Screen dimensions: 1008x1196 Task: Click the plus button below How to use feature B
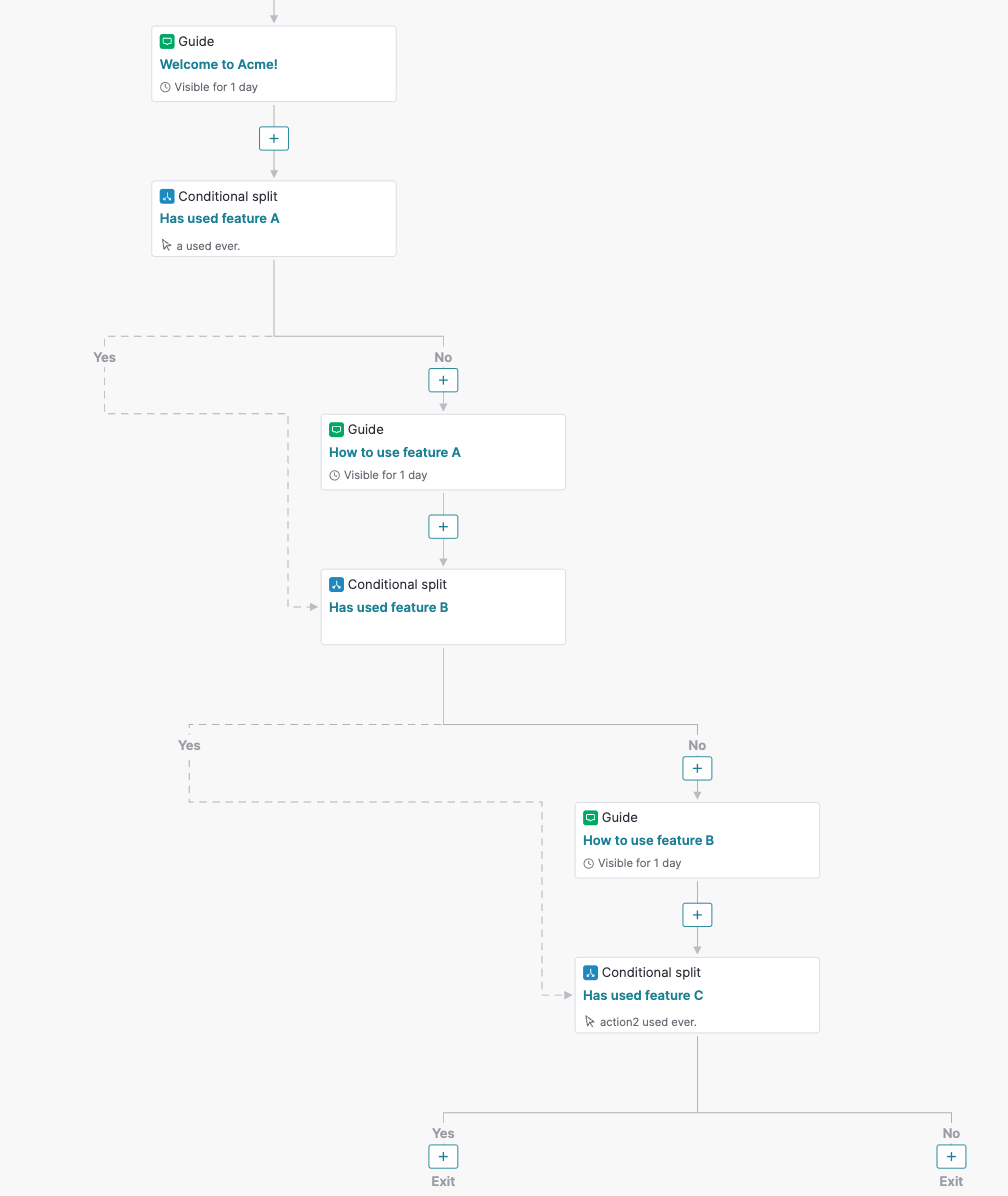tap(697, 914)
